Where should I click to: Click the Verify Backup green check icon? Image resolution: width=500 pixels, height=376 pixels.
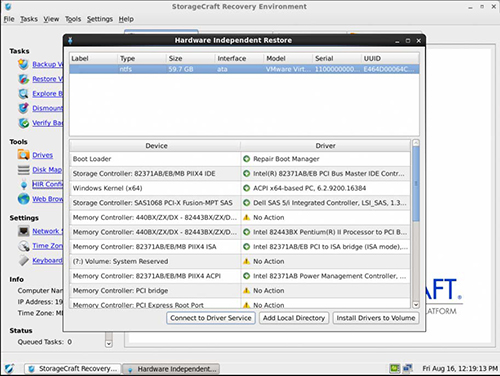(23, 123)
